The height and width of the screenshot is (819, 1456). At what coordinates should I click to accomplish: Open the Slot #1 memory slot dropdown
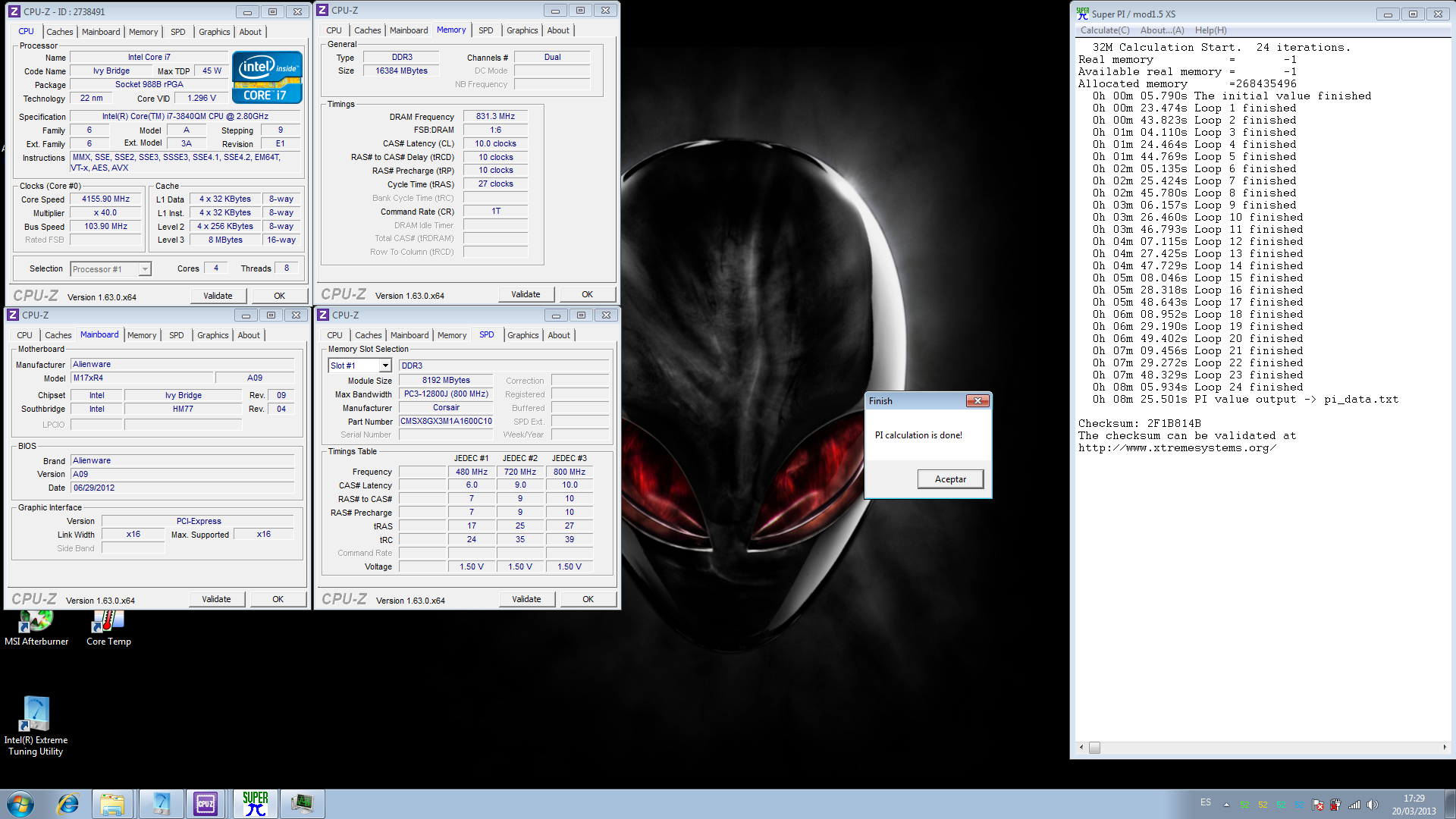tap(385, 366)
